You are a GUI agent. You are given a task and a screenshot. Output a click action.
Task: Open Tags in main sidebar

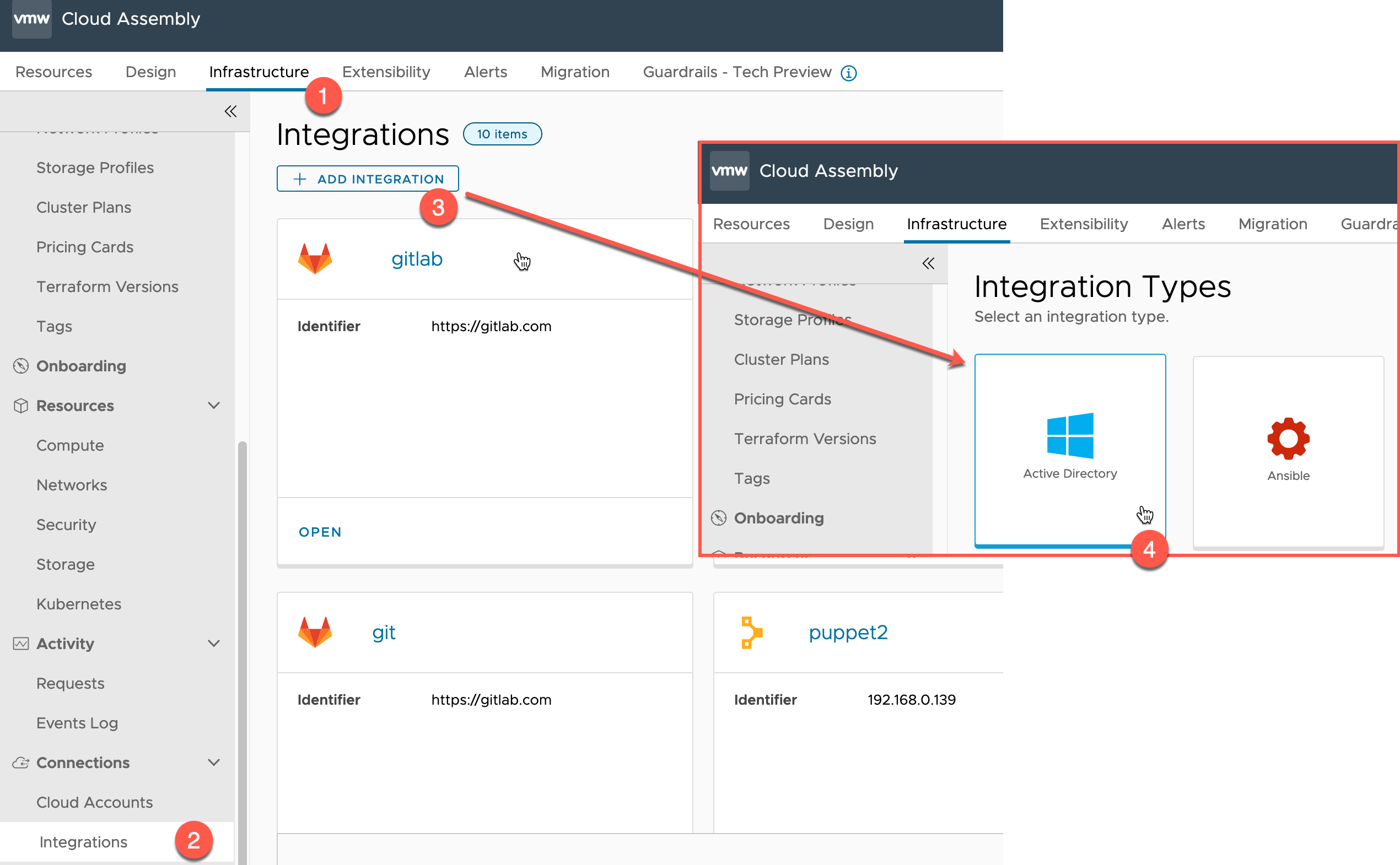(x=55, y=327)
